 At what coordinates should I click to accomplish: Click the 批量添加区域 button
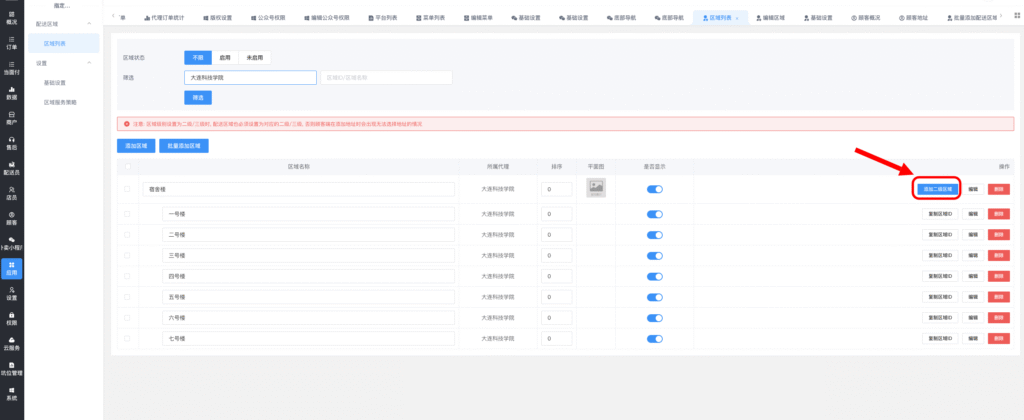pyautogui.click(x=182, y=145)
